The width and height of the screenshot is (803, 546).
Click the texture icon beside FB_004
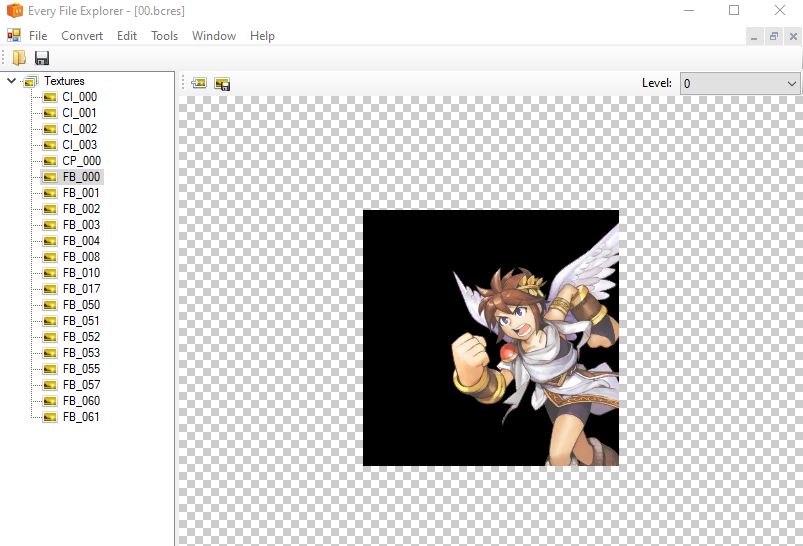click(x=50, y=241)
